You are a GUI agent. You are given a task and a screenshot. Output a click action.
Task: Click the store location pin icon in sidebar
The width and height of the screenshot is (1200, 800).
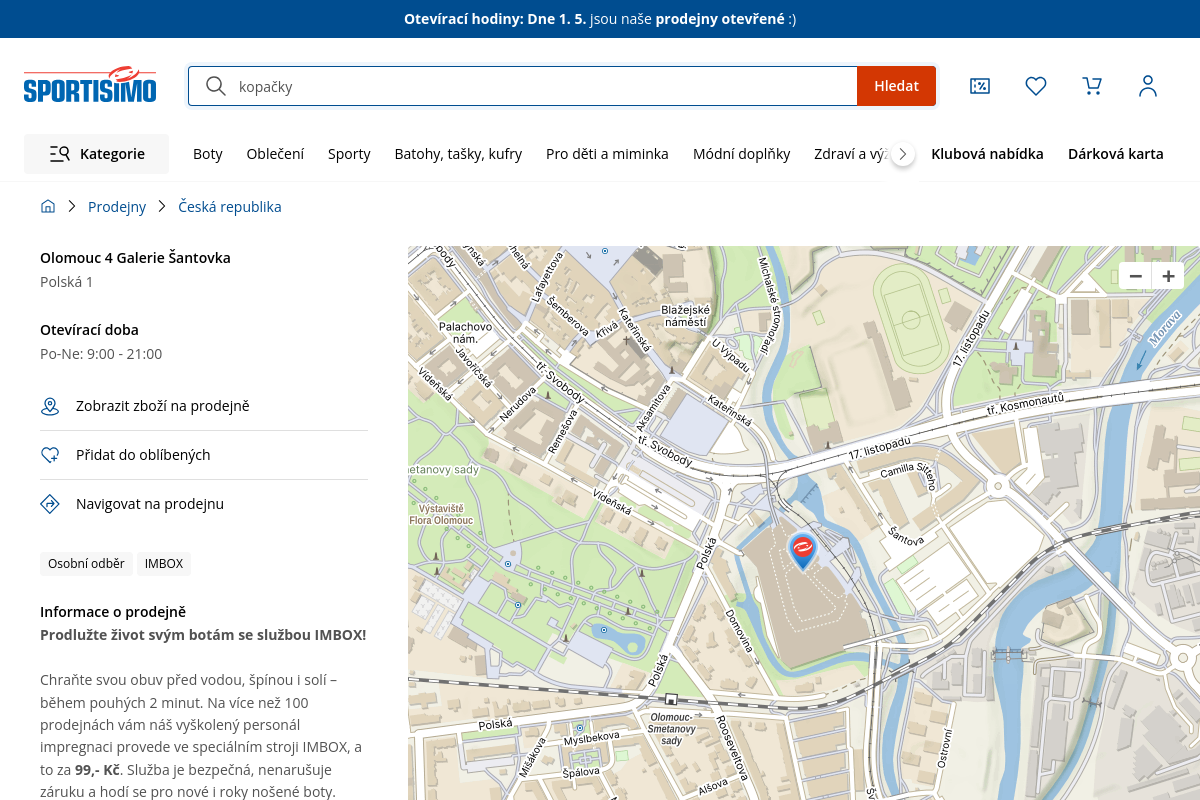[50, 406]
